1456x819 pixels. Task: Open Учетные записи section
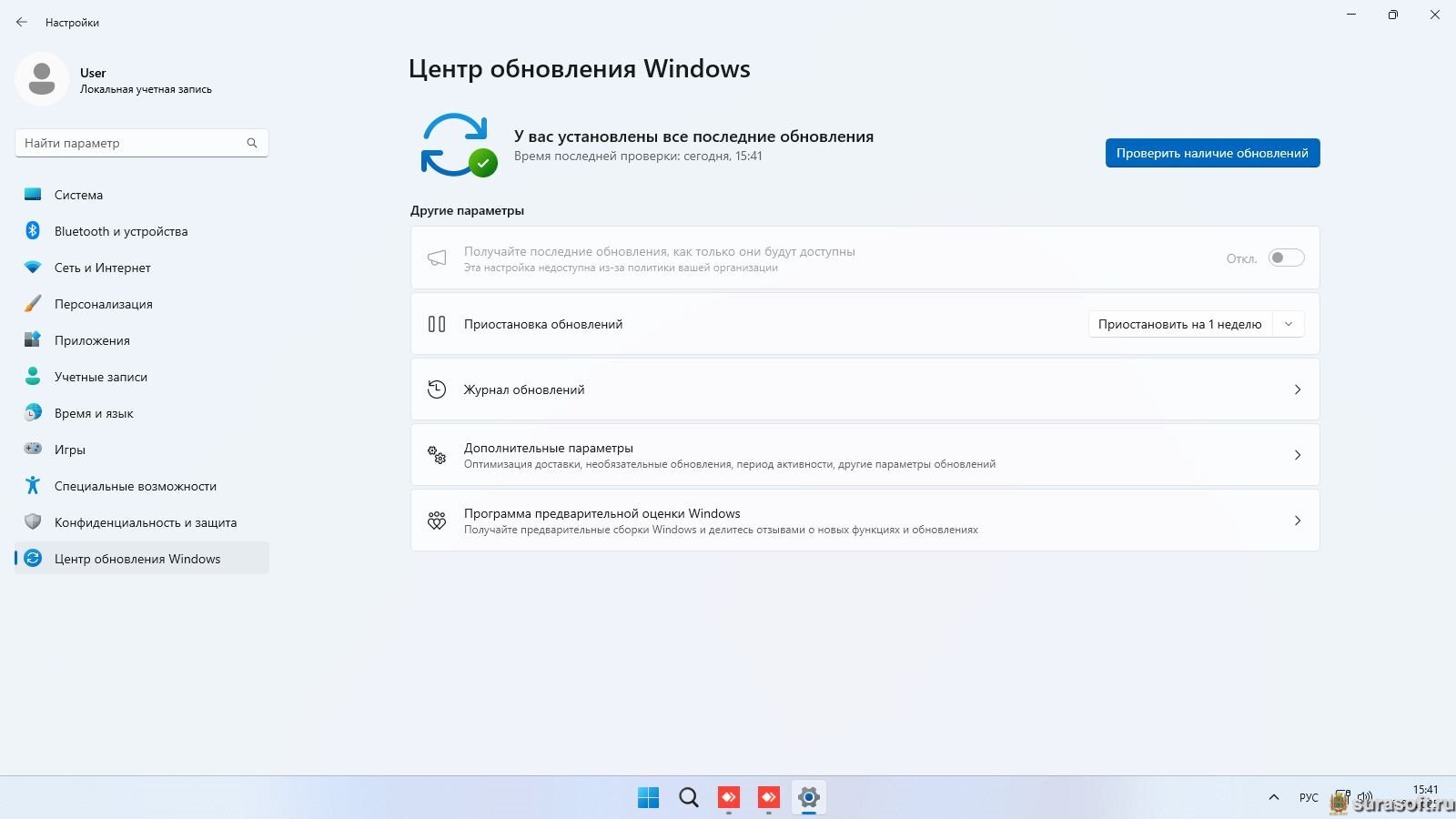142,376
